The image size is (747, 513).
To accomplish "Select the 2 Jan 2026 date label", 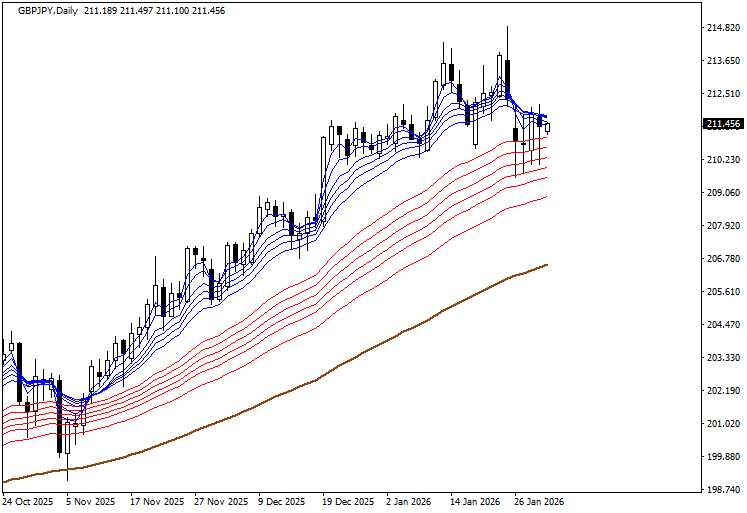I will [411, 502].
